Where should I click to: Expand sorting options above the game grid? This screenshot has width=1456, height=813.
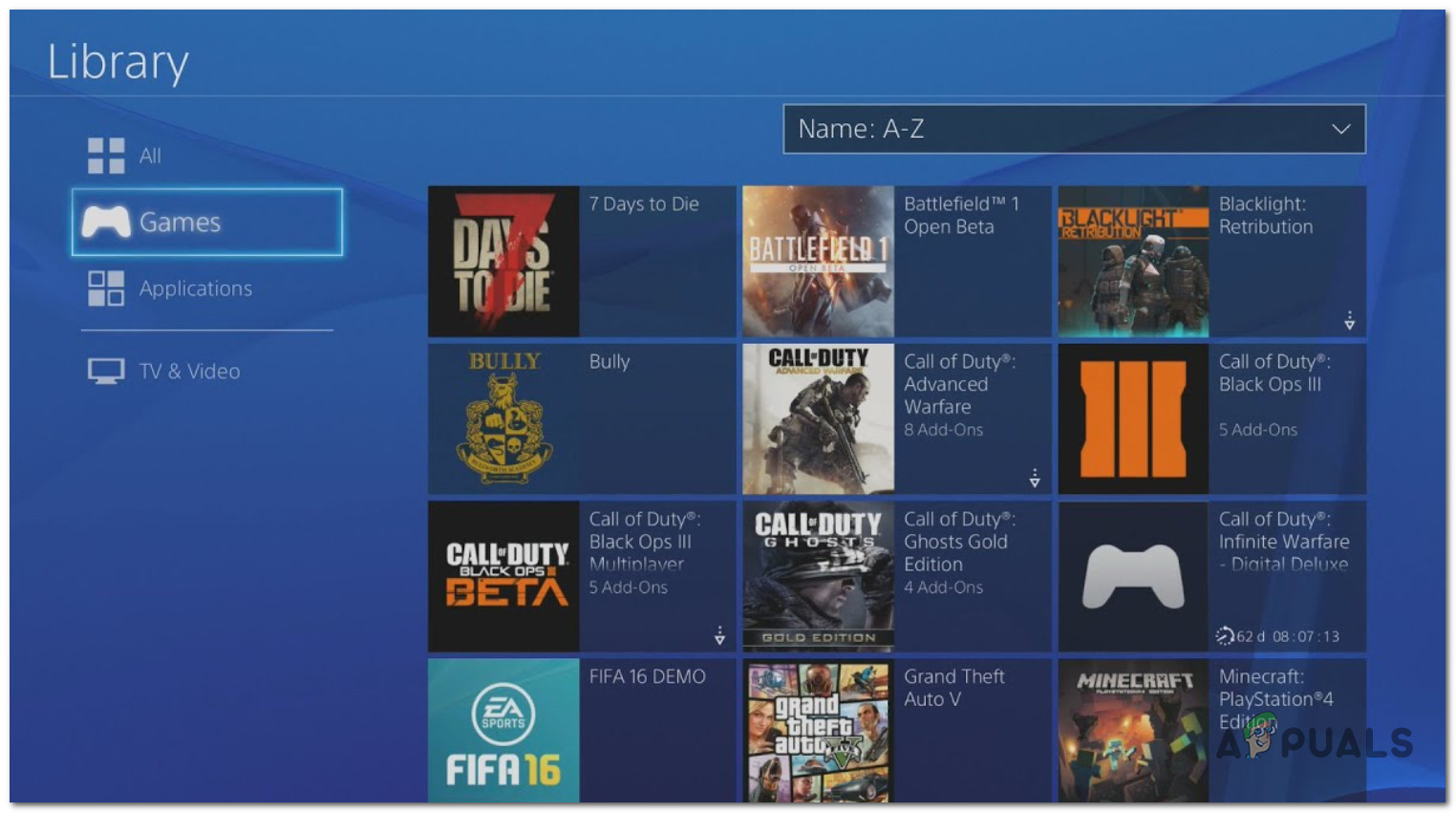point(1074,129)
